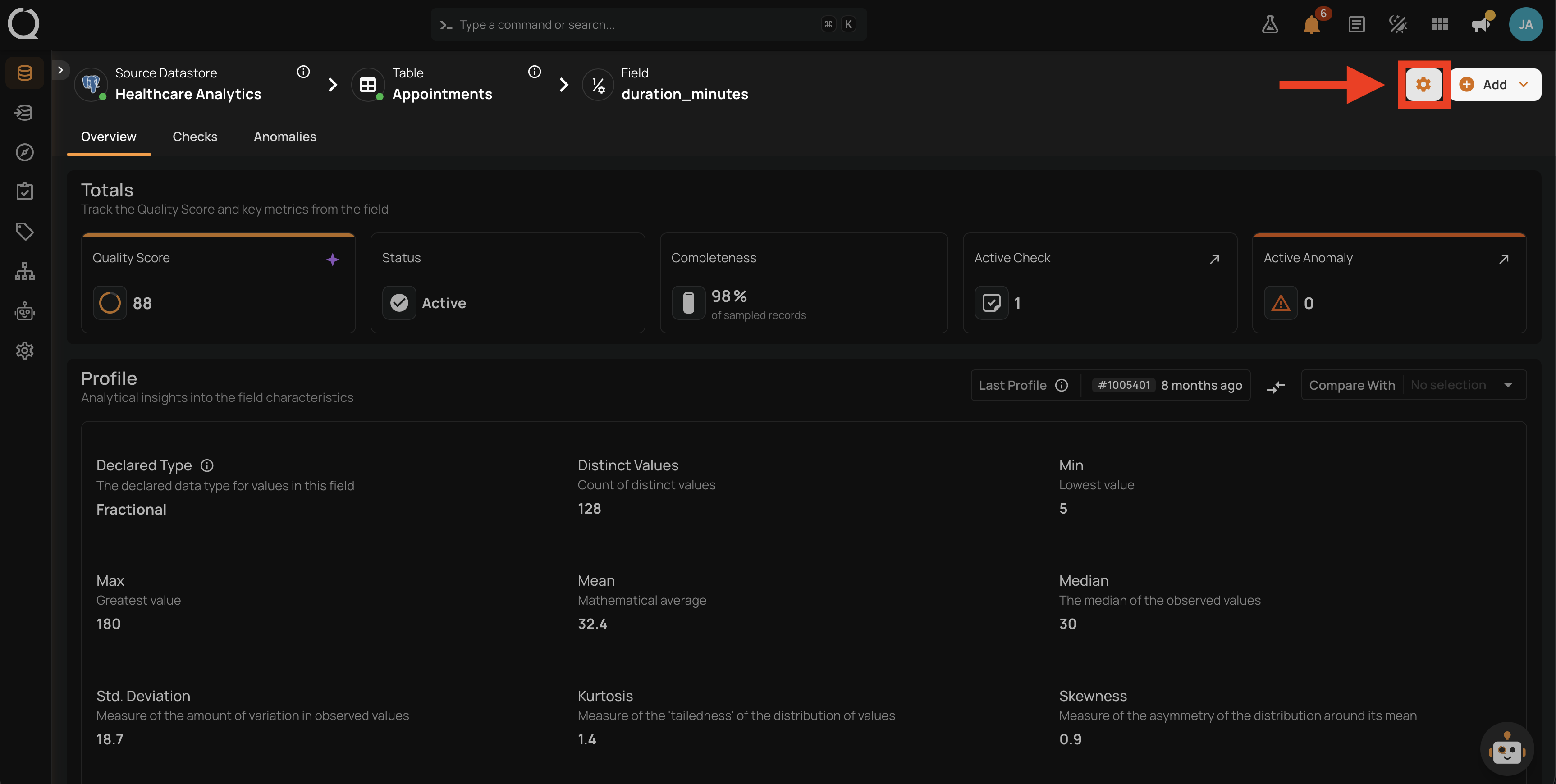Viewport: 1556px width, 784px height.
Task: Open notifications bell with 6 badge
Action: 1312,24
